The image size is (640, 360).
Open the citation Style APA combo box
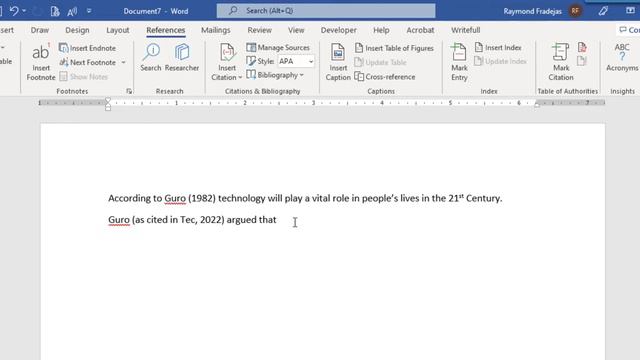pos(296,61)
